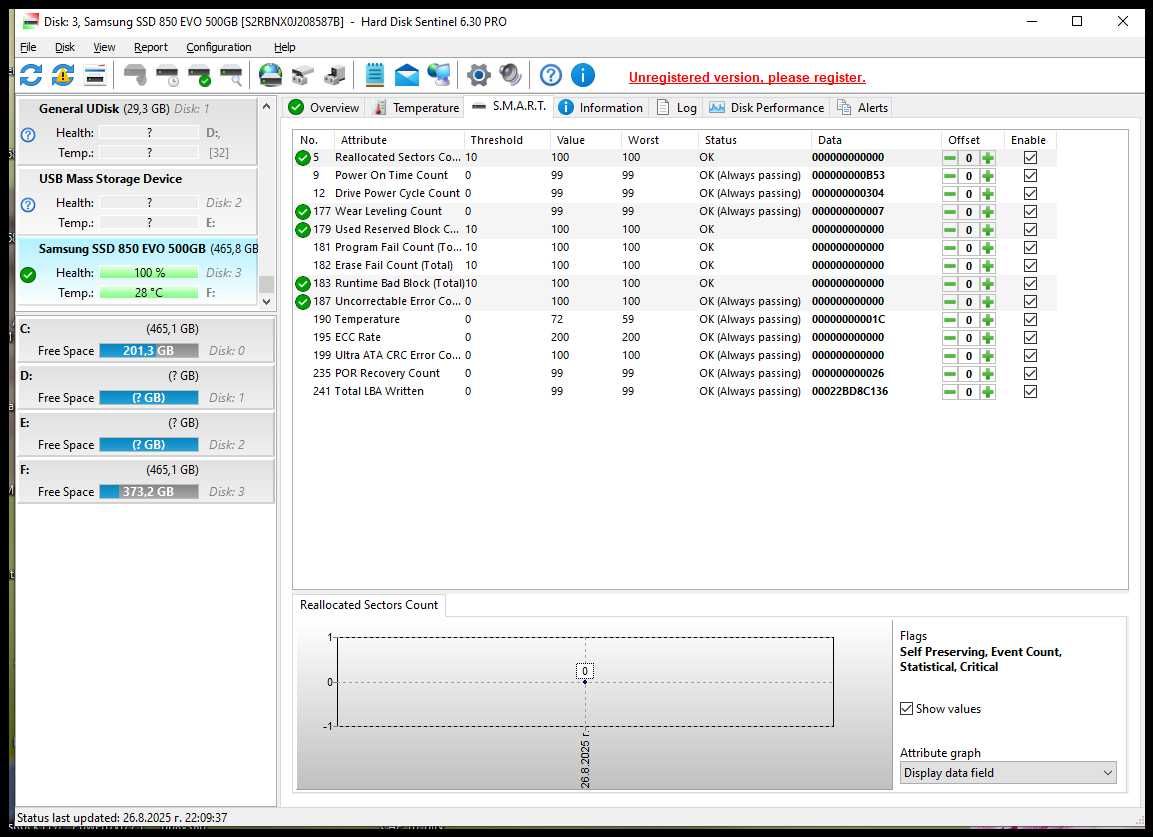Viewport: 1153px width, 837px height.
Task: Click the C: free space 201,3 GB bar
Action: 149,351
